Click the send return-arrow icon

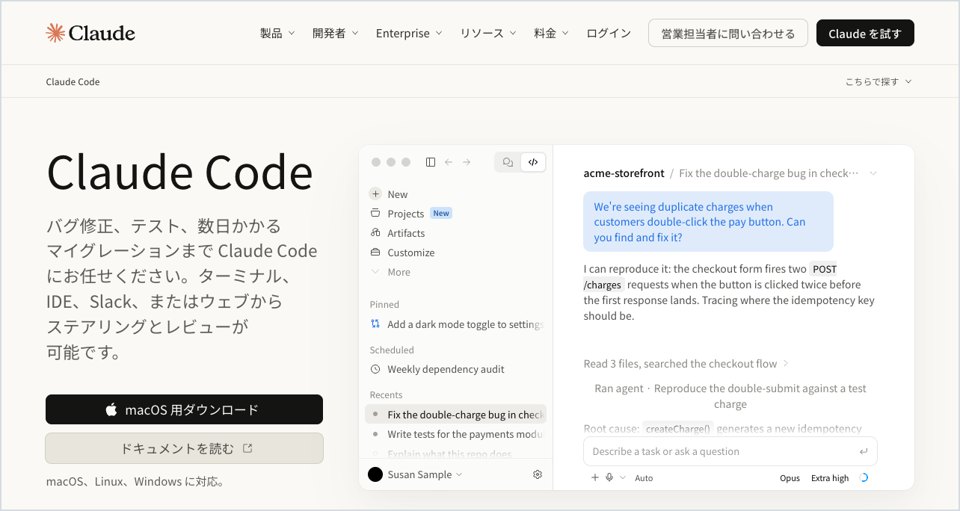pos(863,452)
